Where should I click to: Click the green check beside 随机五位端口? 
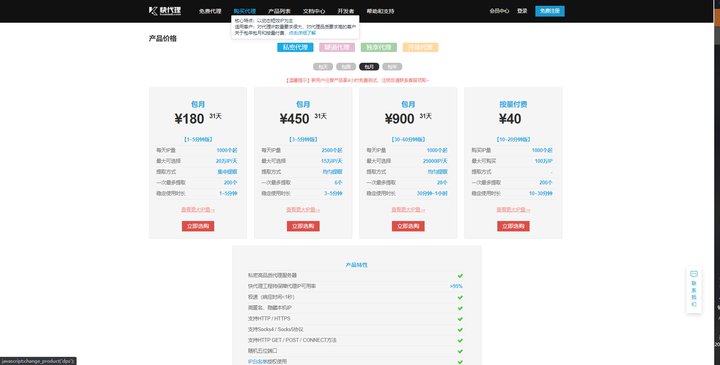click(x=460, y=351)
